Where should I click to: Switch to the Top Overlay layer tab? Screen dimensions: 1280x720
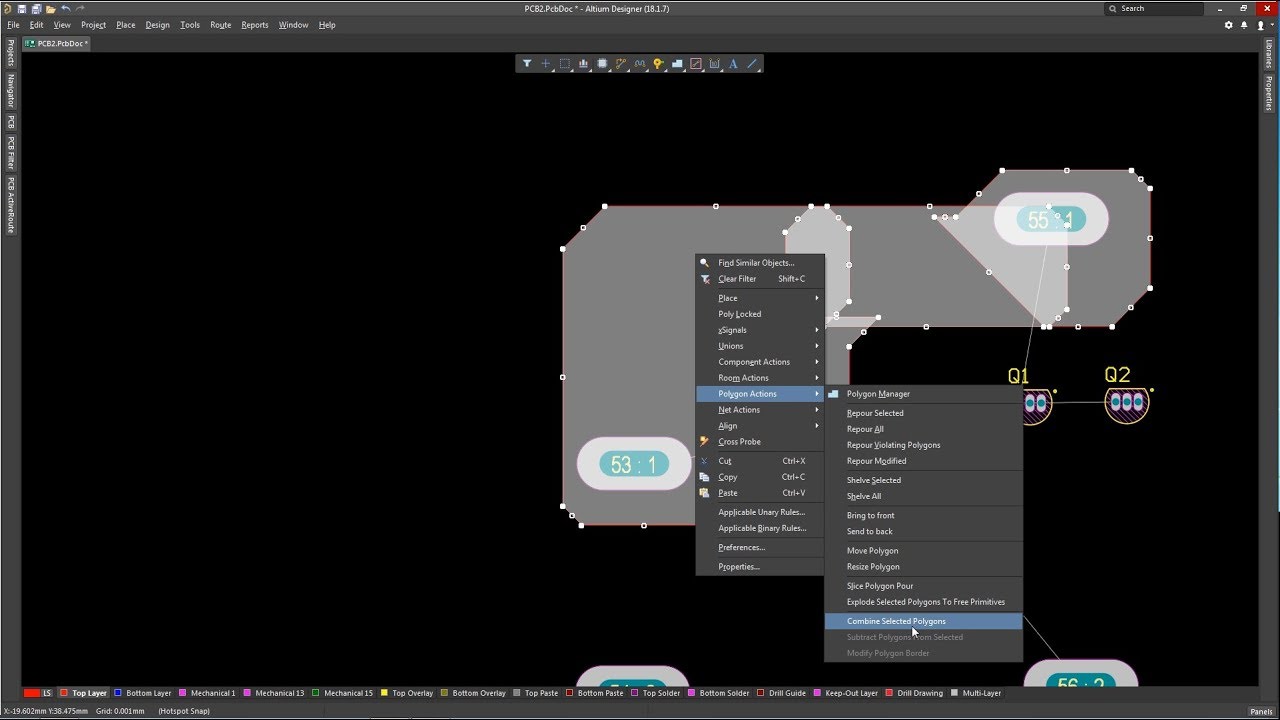point(407,693)
